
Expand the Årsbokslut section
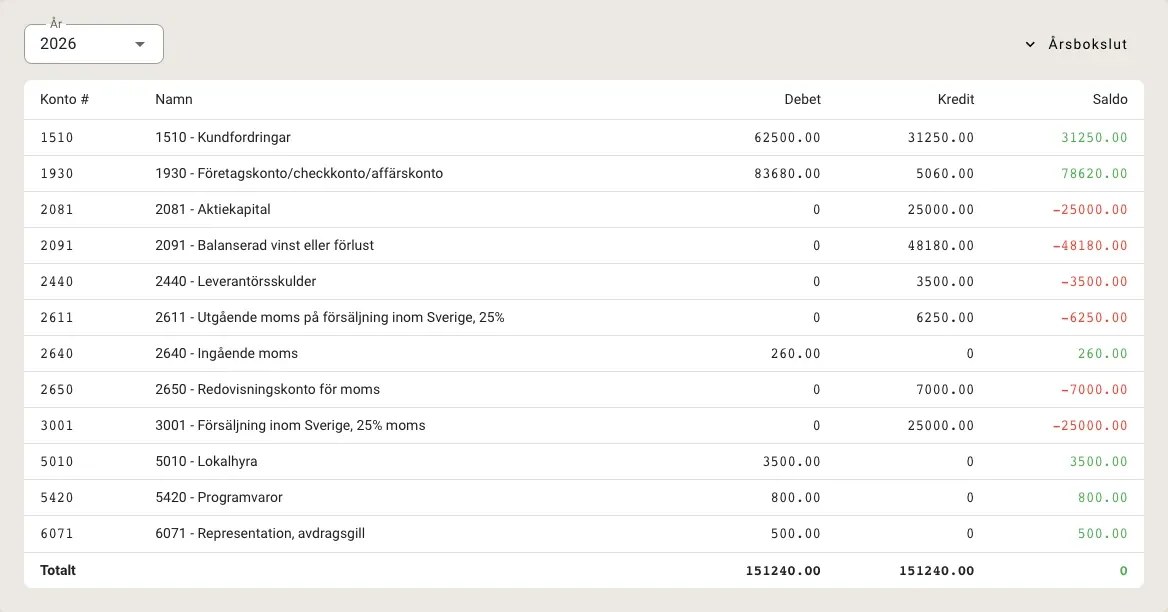tap(1076, 44)
